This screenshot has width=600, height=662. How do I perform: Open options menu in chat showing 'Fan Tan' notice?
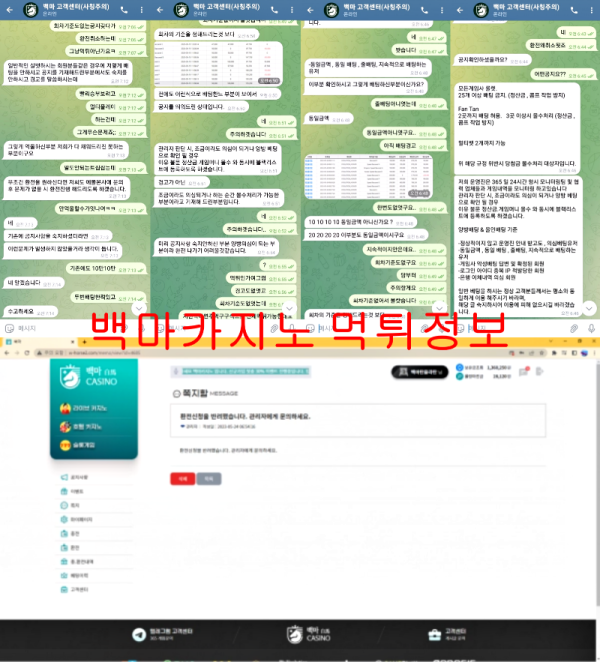592,10
